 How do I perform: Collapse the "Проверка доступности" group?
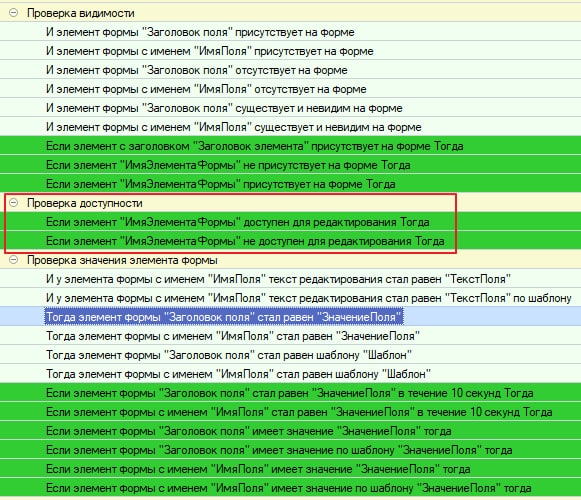pos(14,203)
